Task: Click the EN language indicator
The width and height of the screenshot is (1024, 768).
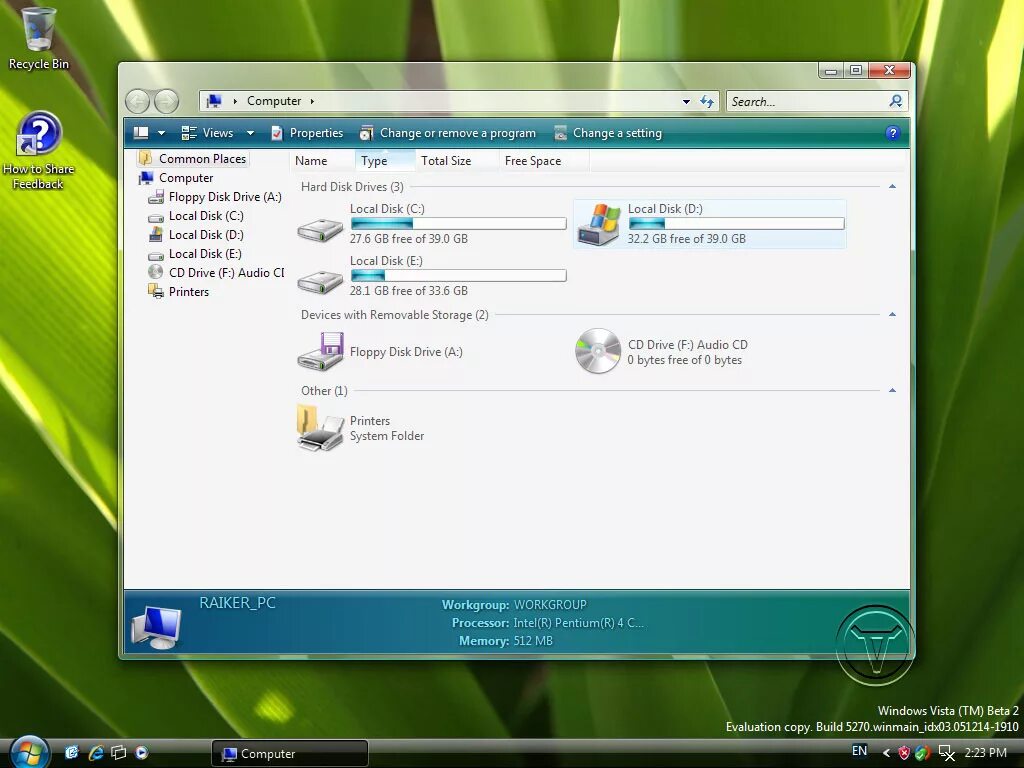Action: point(859,751)
